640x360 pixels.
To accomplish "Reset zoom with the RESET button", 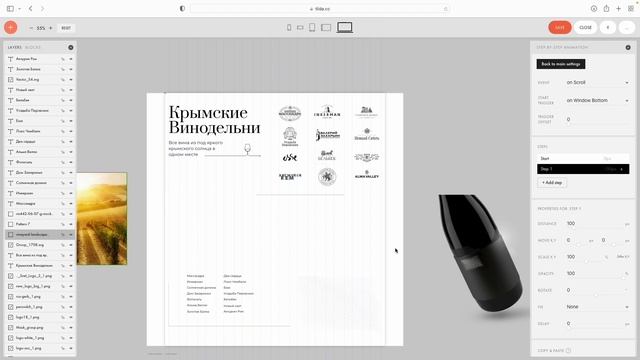I will pos(66,28).
